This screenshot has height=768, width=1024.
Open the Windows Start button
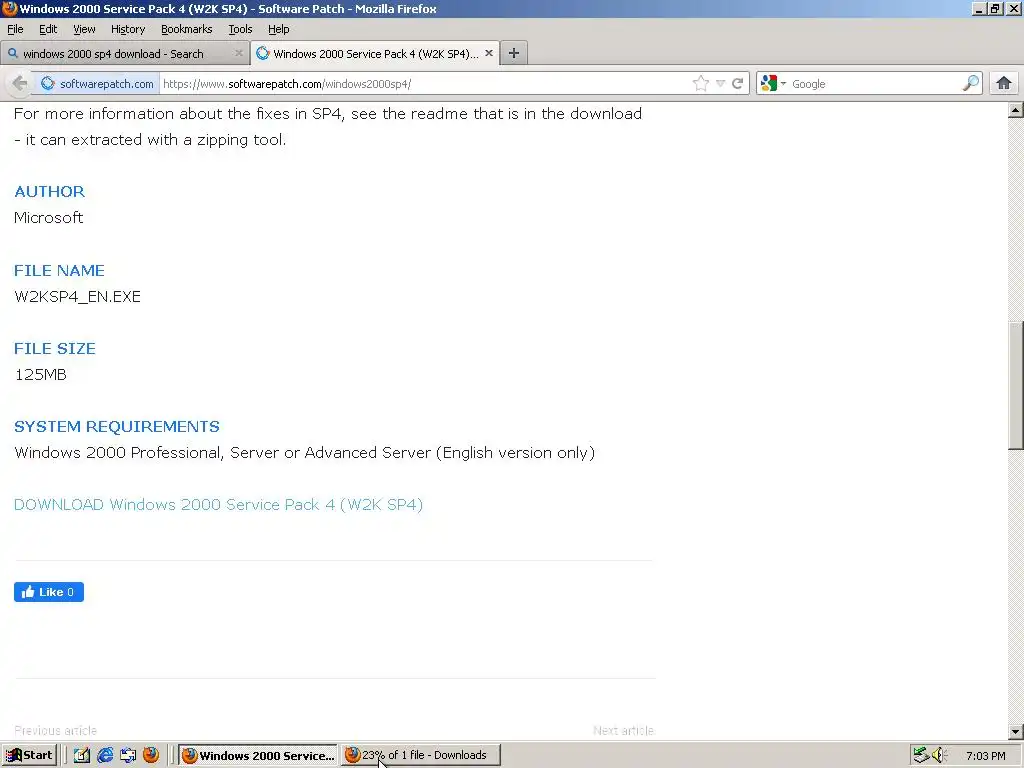click(x=30, y=756)
